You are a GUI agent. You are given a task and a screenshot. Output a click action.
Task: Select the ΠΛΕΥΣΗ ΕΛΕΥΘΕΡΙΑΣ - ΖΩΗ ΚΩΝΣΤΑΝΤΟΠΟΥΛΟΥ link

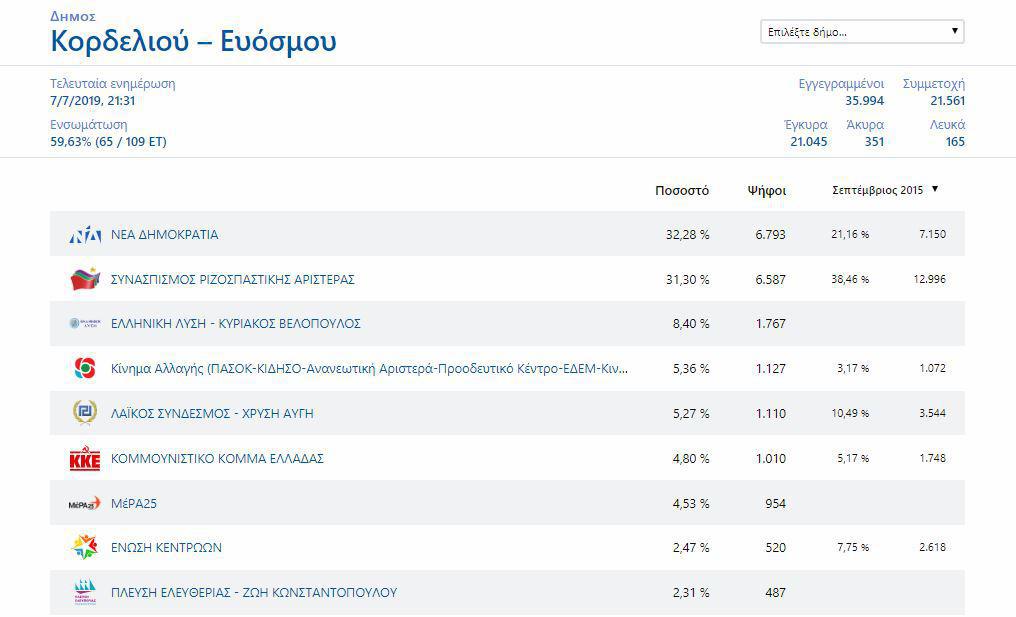[x=253, y=592]
